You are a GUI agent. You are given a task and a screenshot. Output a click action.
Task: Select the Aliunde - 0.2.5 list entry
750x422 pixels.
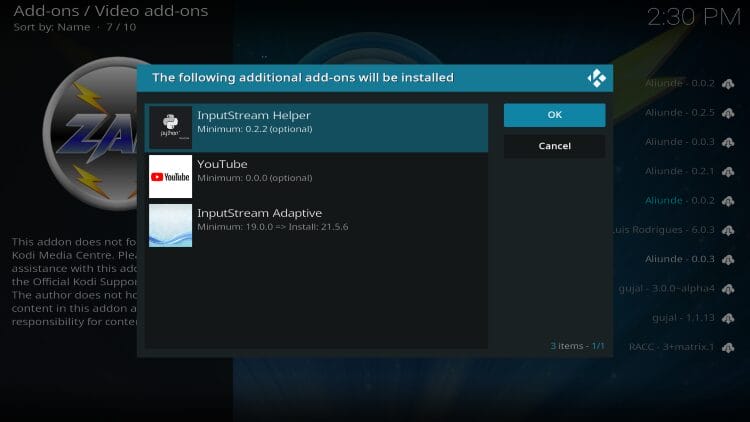[680, 113]
